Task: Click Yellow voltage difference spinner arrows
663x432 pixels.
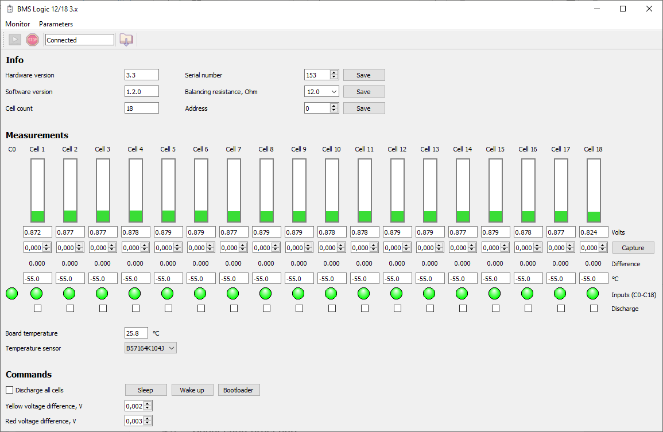Action: 148,406
